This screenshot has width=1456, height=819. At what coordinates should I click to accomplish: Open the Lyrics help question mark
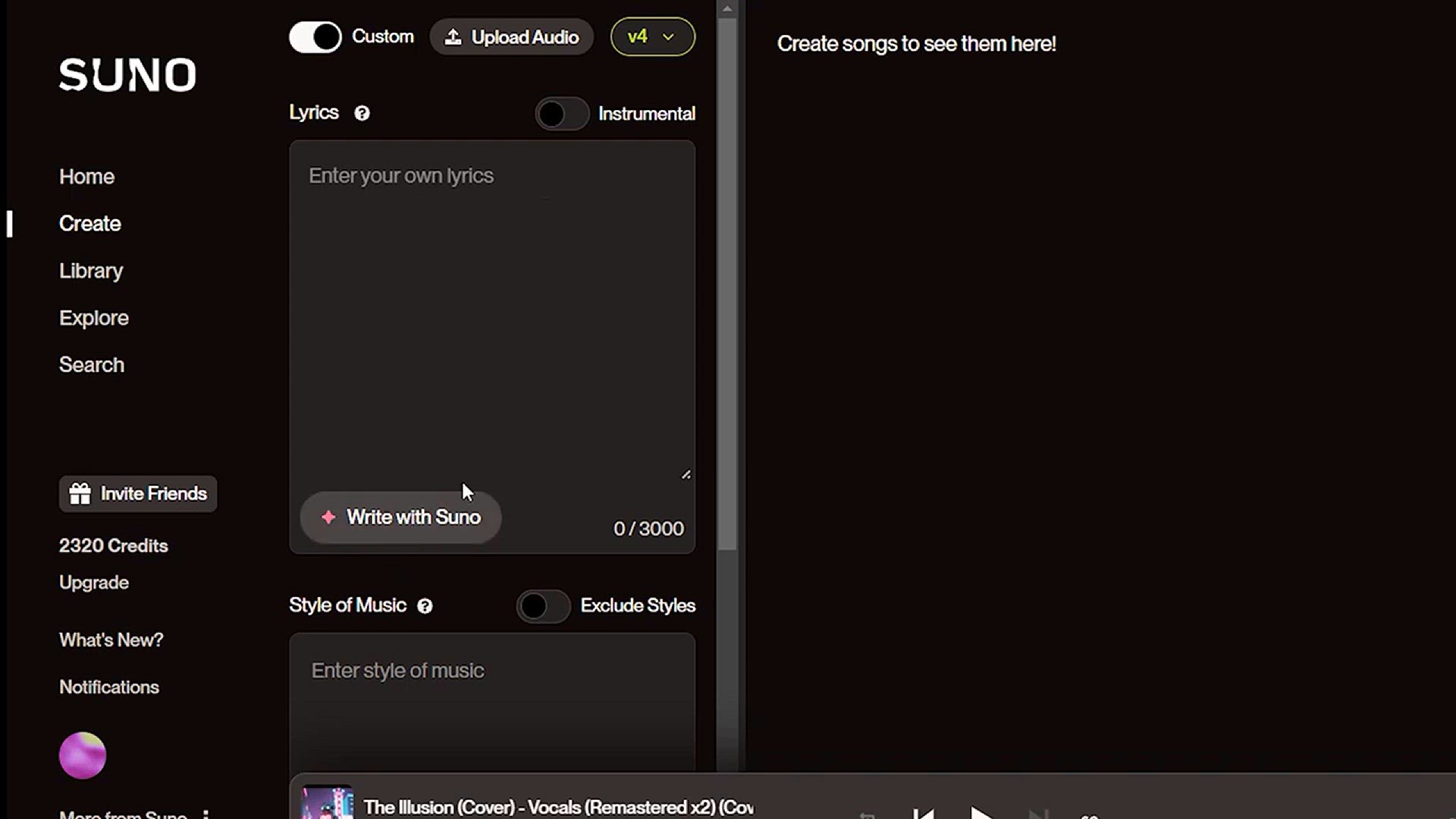362,113
